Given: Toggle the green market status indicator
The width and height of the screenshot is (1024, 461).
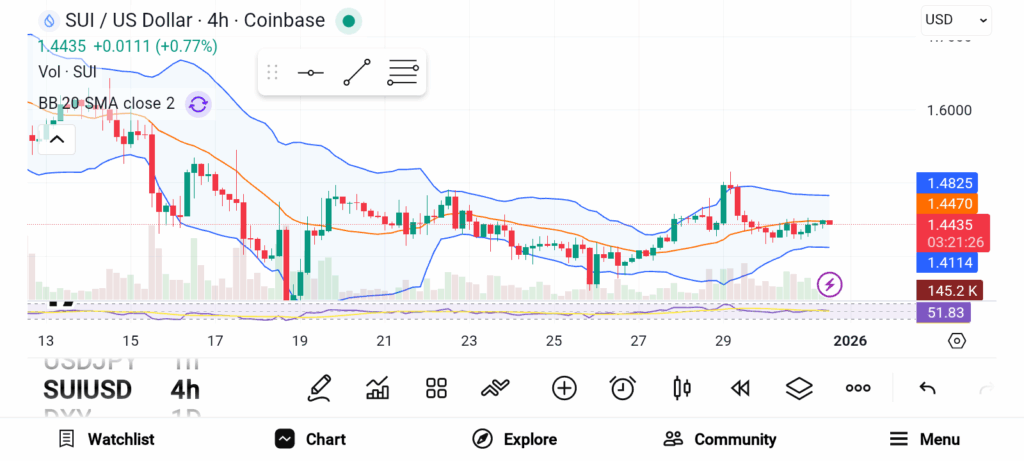Looking at the screenshot, I should (x=347, y=20).
